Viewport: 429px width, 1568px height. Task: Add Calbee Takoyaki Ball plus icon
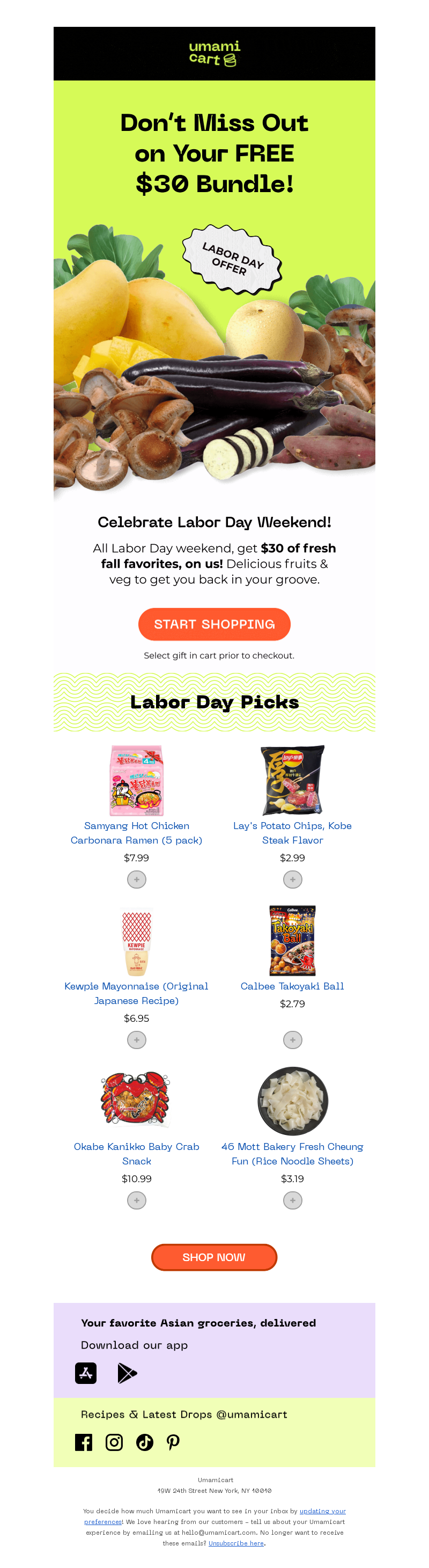point(292,1039)
